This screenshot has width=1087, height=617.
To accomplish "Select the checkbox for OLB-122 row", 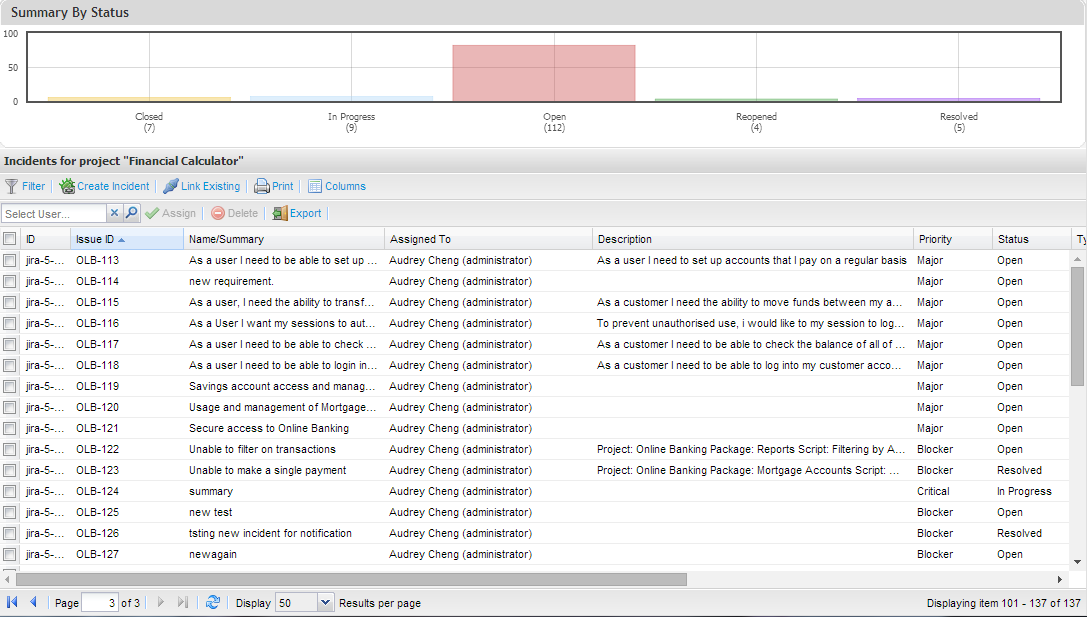I will 10,449.
